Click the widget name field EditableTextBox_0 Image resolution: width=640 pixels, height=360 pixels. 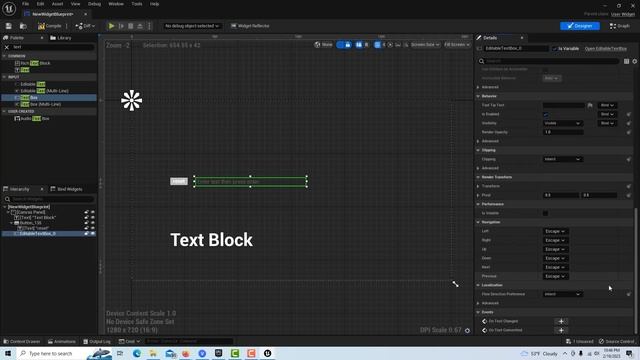[x=516, y=49]
